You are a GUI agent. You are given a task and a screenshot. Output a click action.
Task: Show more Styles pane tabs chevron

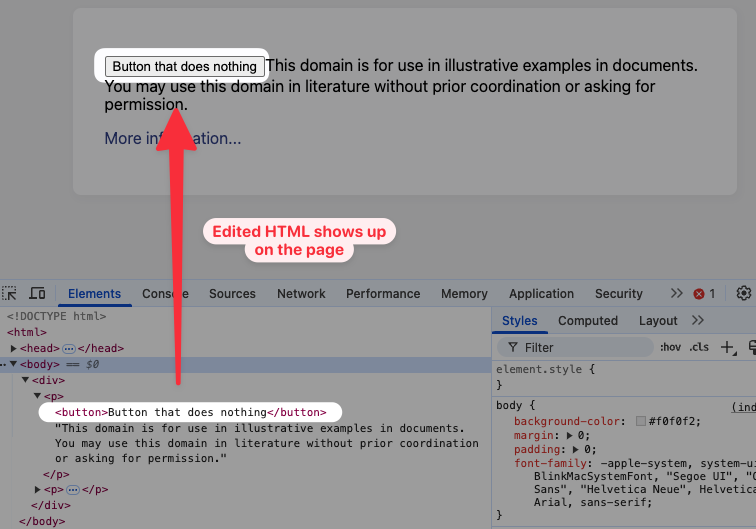point(698,320)
